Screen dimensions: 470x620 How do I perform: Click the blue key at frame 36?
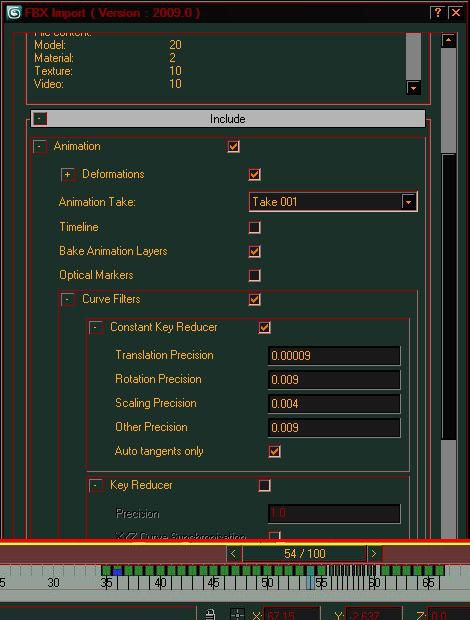pos(117,571)
